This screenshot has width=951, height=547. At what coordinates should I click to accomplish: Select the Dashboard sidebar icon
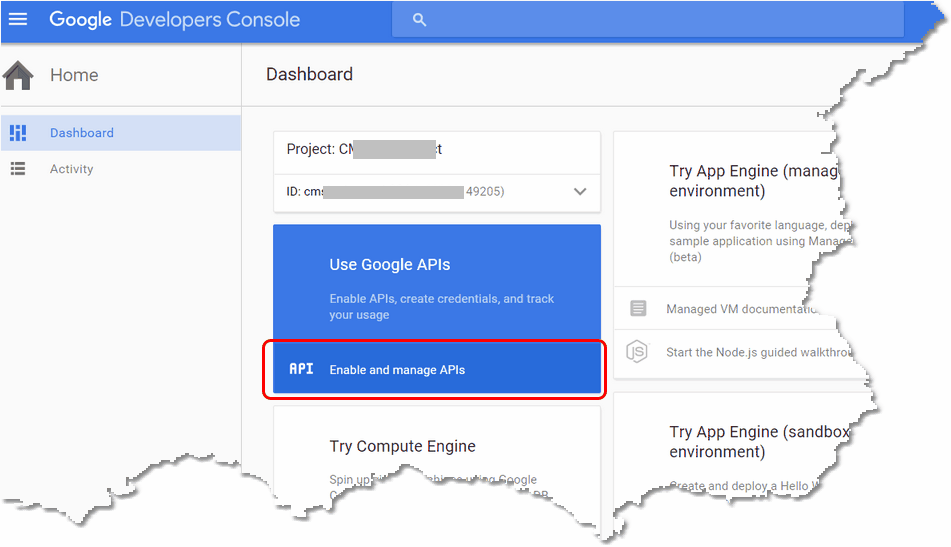pos(18,133)
